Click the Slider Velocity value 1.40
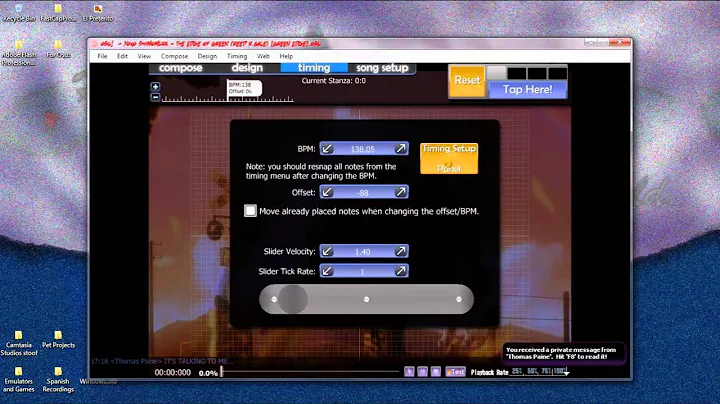The height and width of the screenshot is (404, 720). [363, 252]
